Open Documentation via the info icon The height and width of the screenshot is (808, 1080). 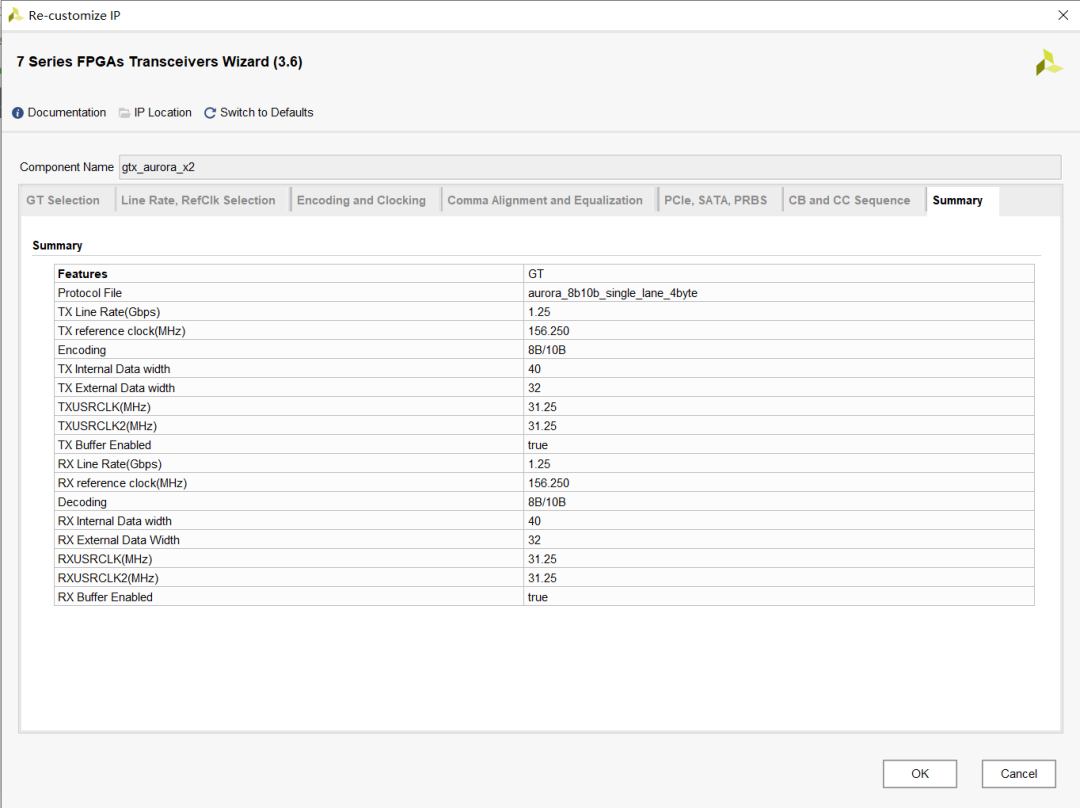click(17, 112)
